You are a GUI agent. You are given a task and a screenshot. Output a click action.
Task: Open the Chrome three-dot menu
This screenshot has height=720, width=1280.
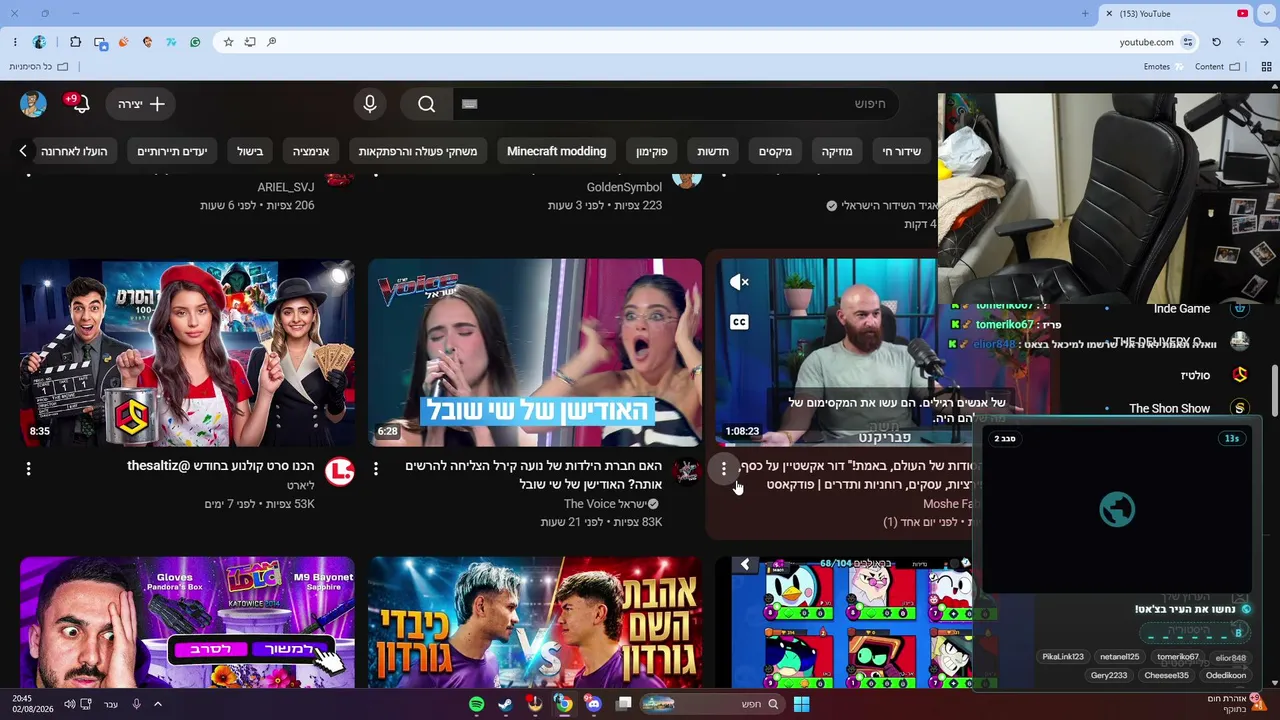click(x=15, y=42)
